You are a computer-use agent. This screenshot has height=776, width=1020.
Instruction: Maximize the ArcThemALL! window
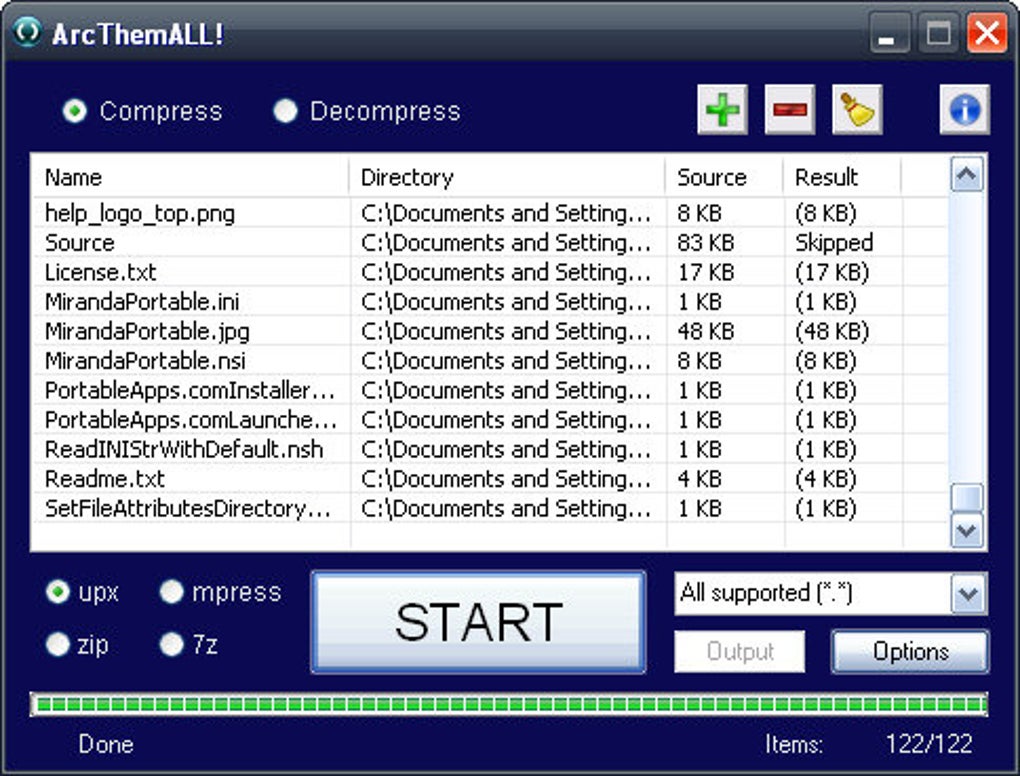click(937, 33)
